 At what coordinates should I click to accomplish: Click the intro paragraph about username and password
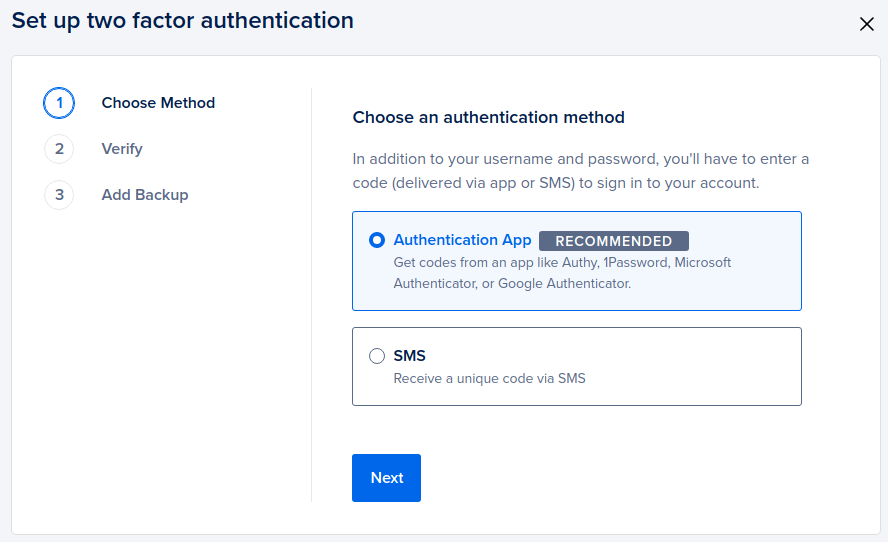(x=580, y=171)
